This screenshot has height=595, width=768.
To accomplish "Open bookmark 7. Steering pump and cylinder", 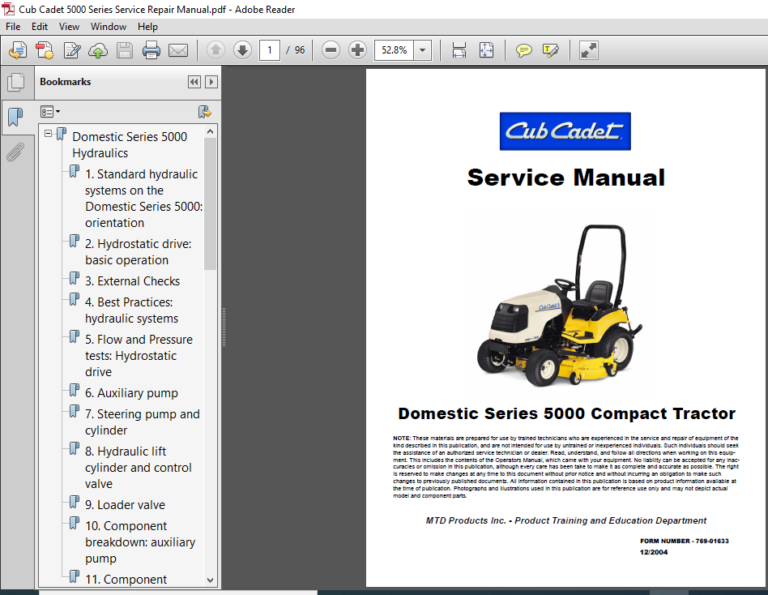I will click(x=142, y=422).
